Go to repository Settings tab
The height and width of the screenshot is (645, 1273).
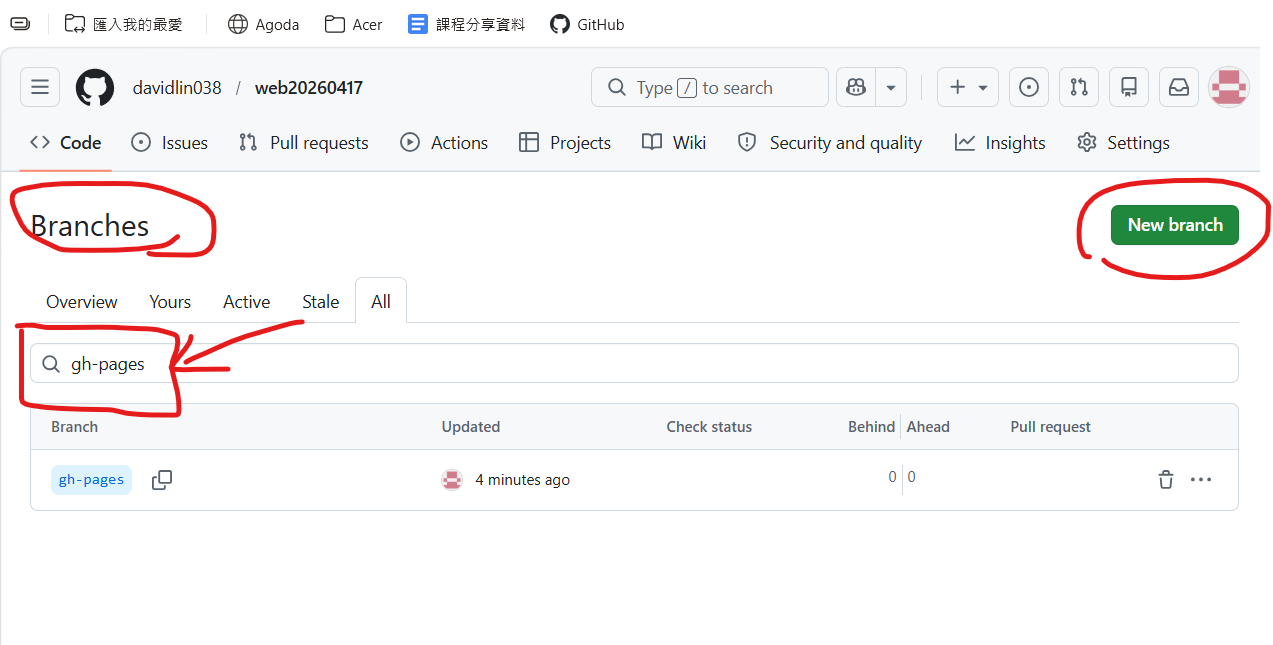(x=1123, y=143)
